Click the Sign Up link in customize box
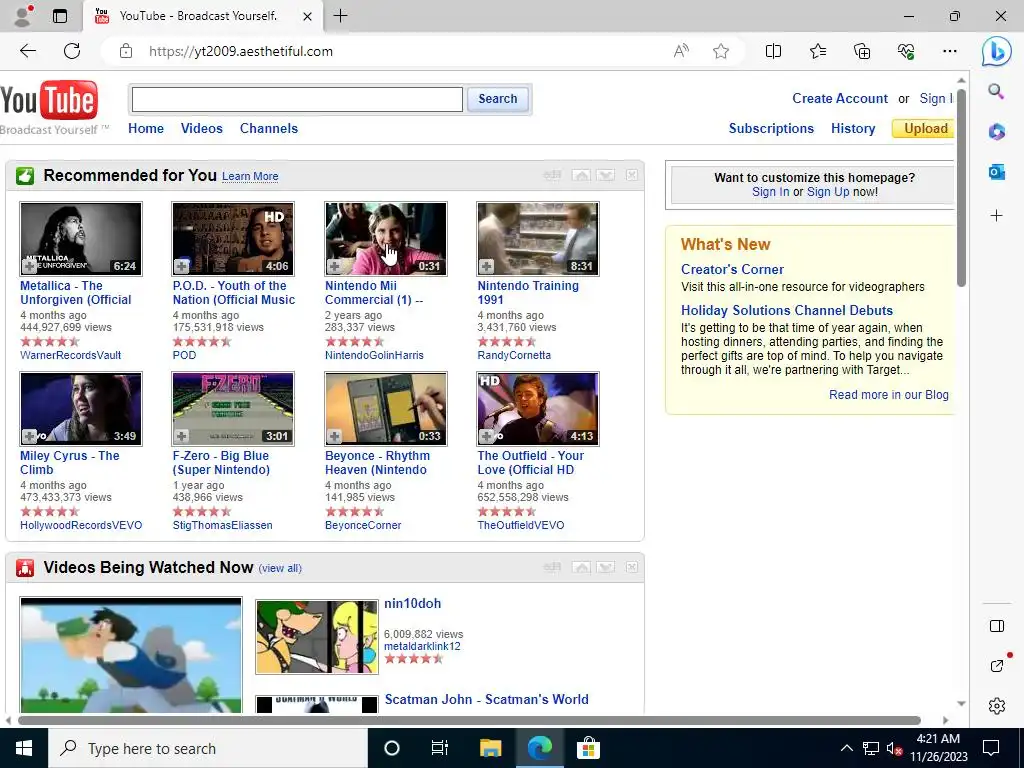This screenshot has height=768, width=1024. click(828, 192)
